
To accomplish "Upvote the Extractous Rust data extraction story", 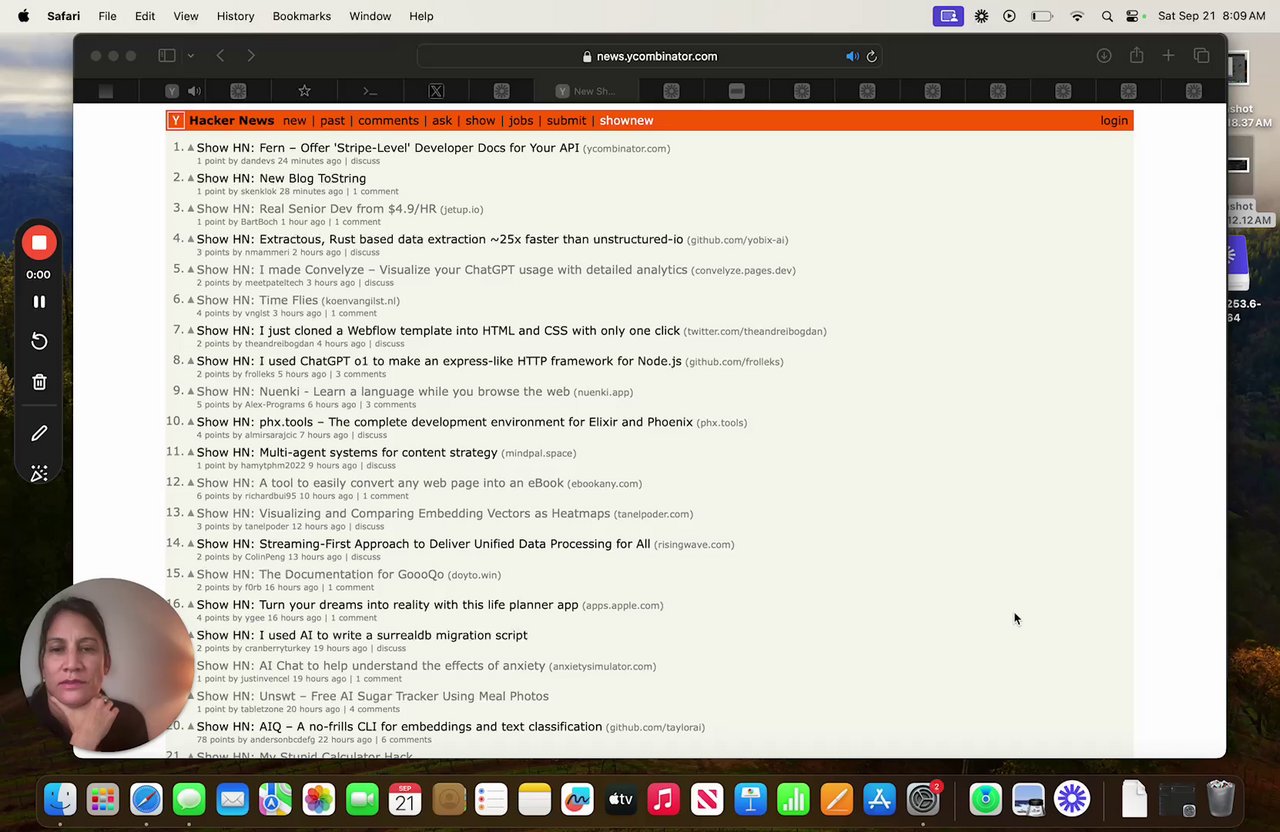I will pyautogui.click(x=191, y=239).
